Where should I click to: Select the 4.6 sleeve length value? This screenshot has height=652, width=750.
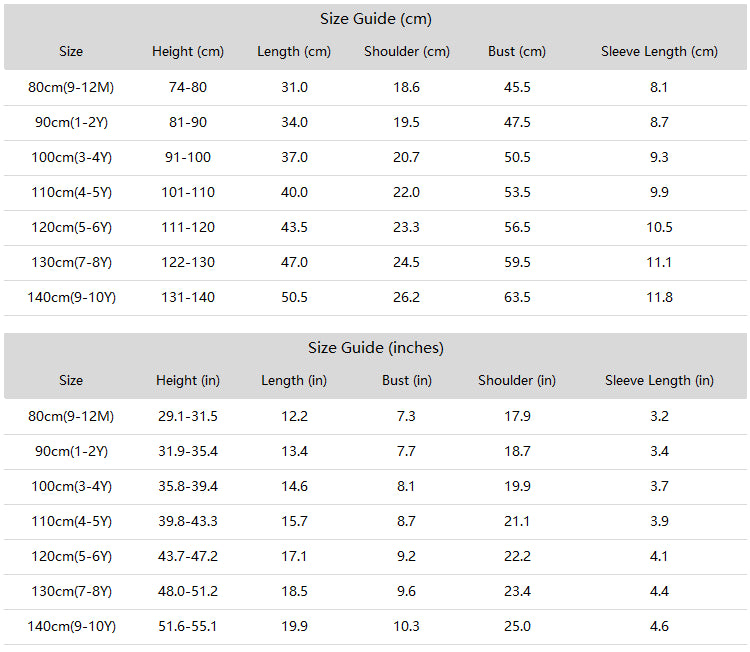[659, 626]
